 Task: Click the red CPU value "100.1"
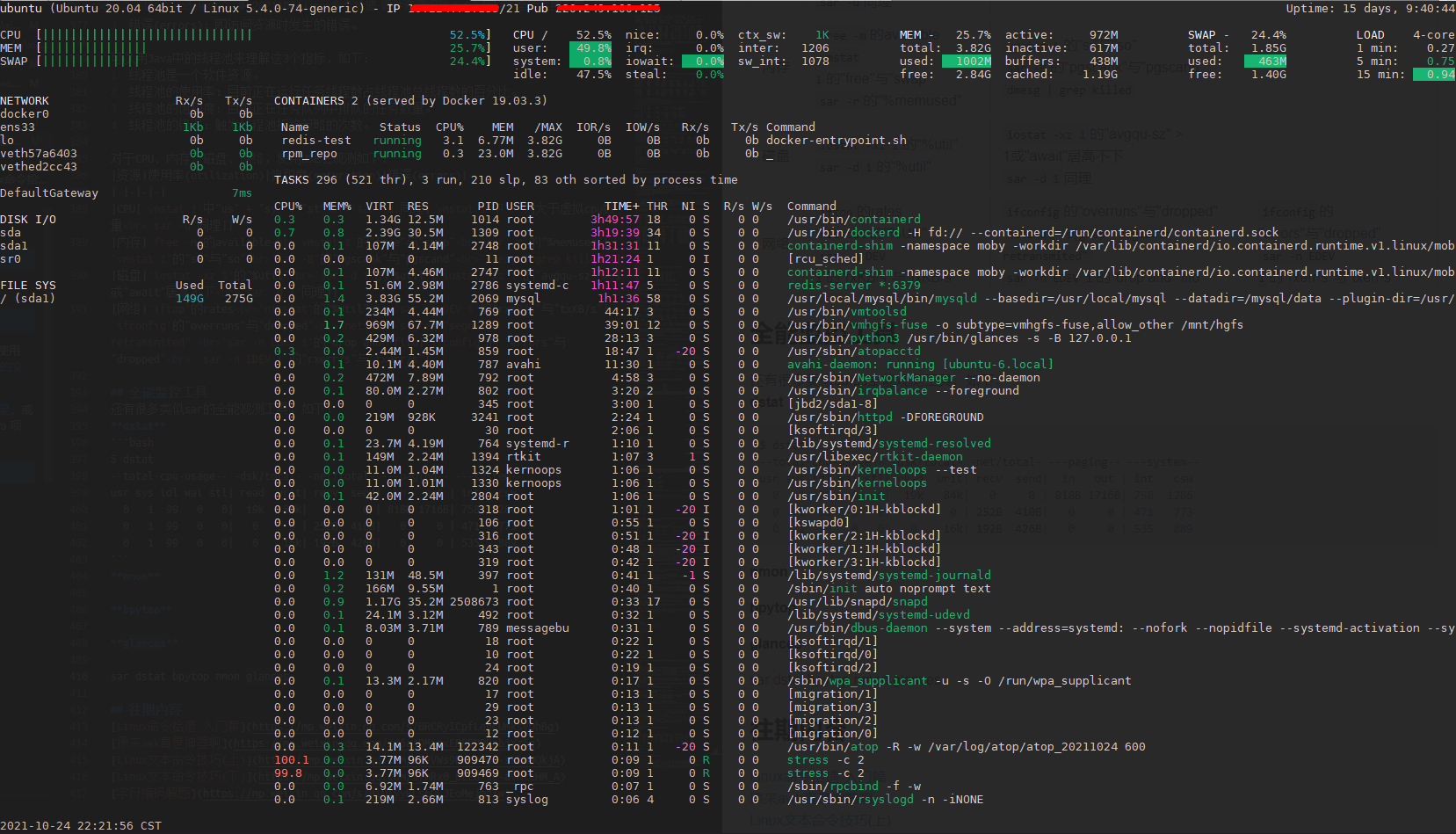click(x=292, y=760)
